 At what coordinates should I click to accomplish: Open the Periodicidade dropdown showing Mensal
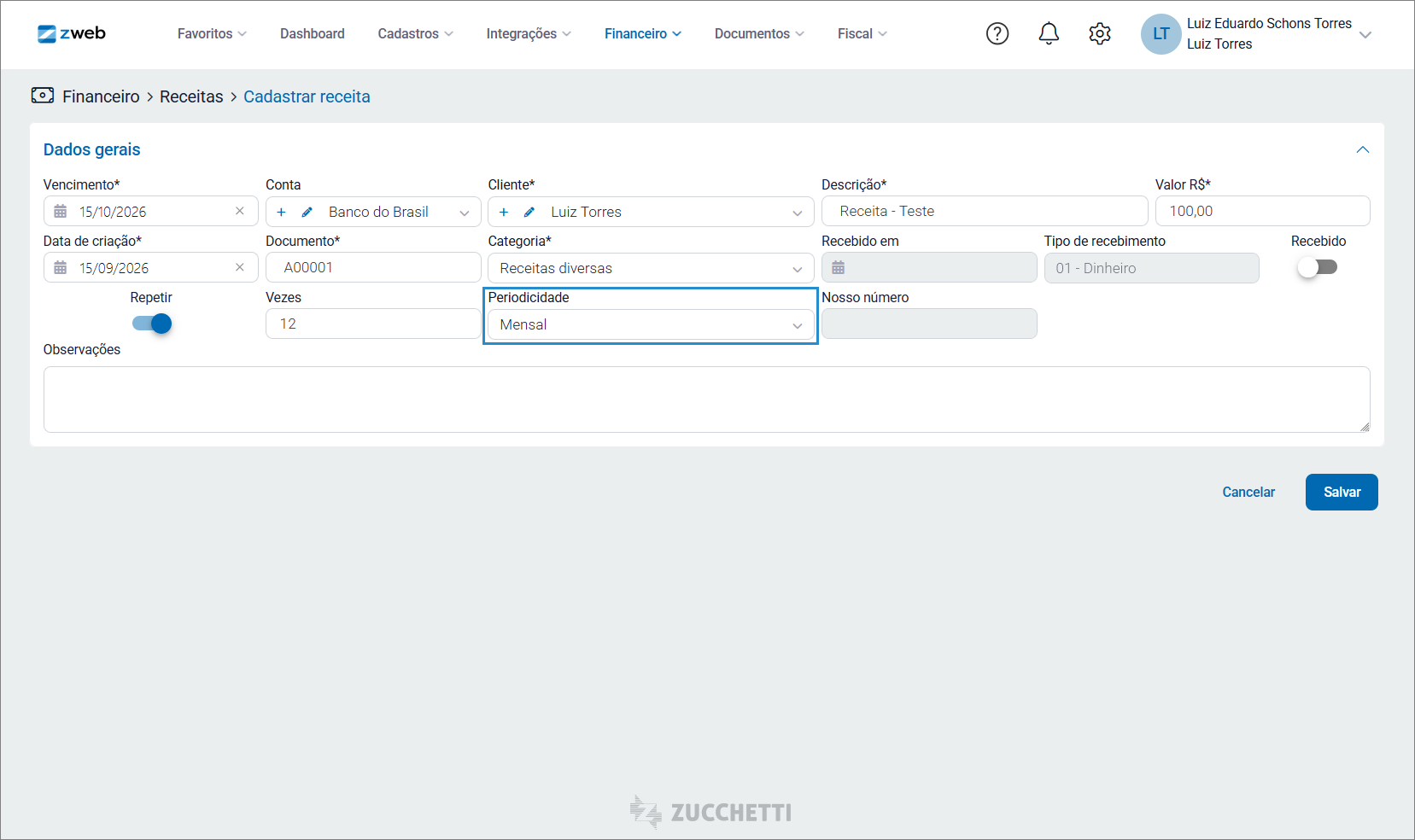click(x=651, y=324)
